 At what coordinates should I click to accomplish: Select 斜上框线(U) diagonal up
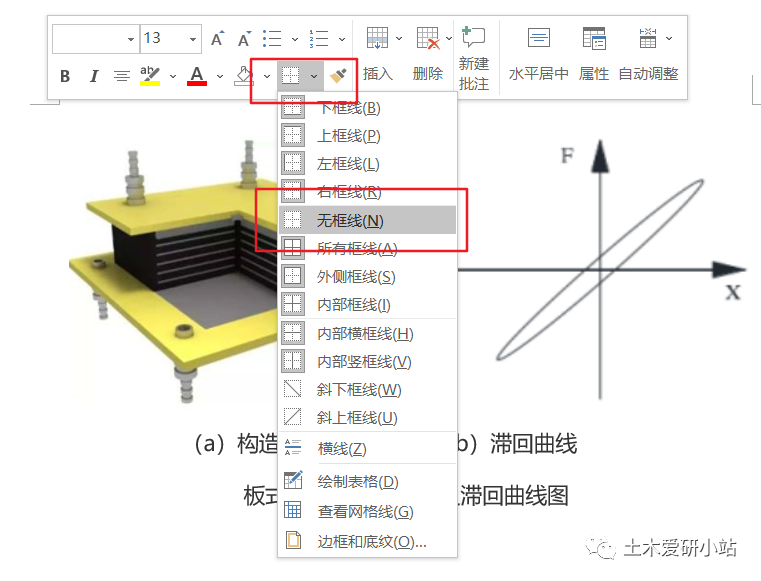(x=368, y=418)
